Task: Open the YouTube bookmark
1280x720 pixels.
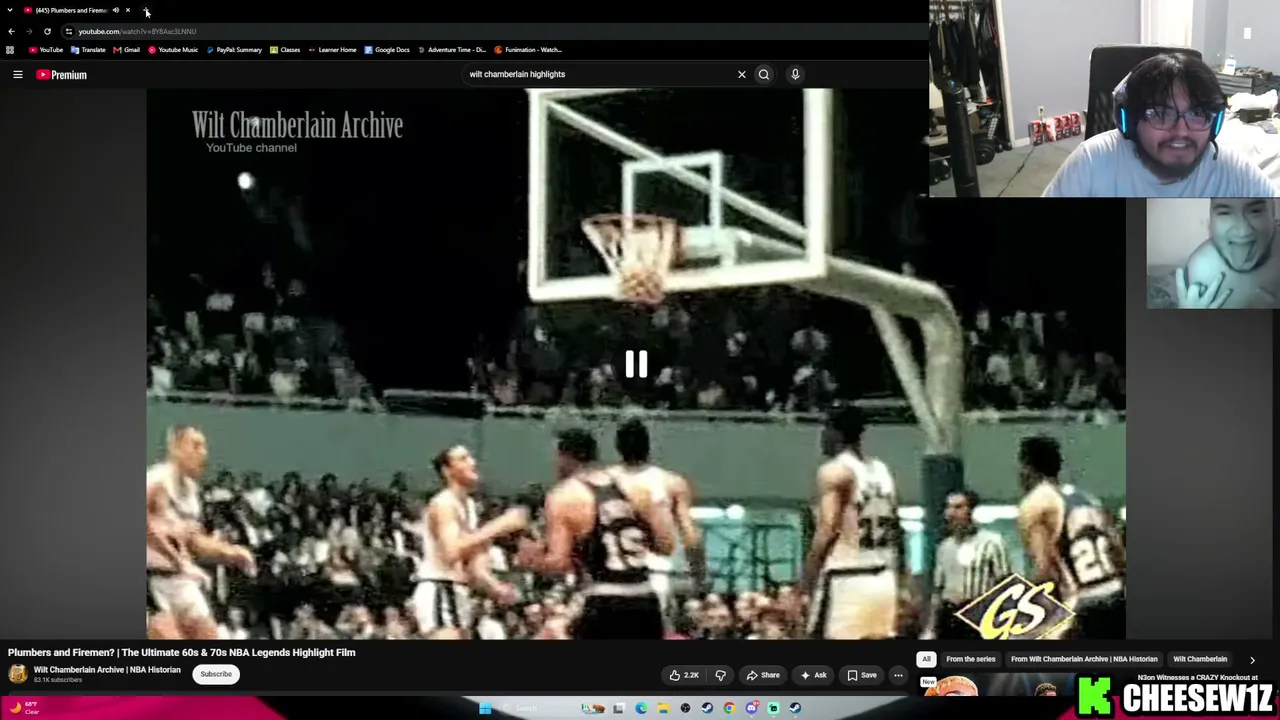Action: coord(46,50)
